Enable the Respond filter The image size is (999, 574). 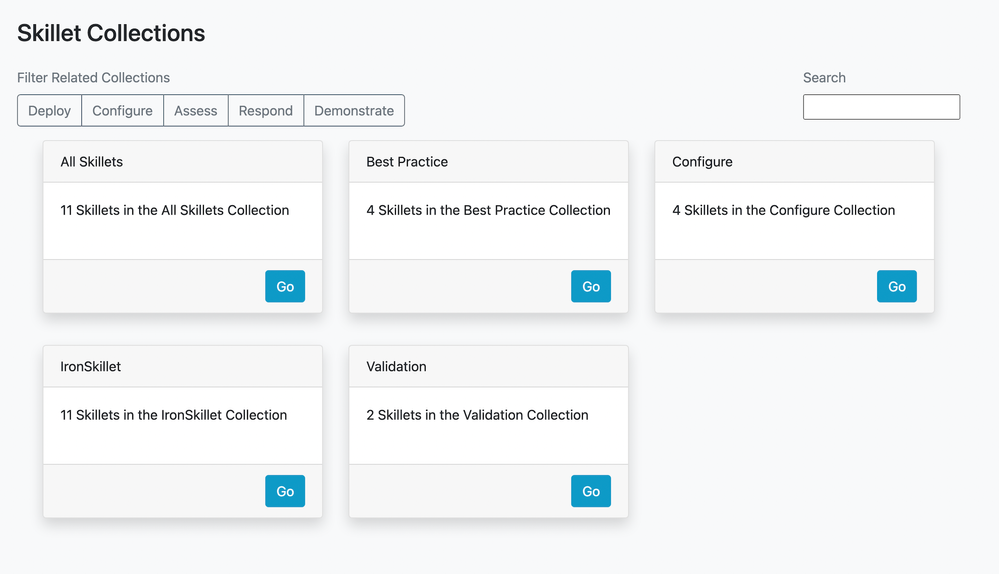point(265,111)
